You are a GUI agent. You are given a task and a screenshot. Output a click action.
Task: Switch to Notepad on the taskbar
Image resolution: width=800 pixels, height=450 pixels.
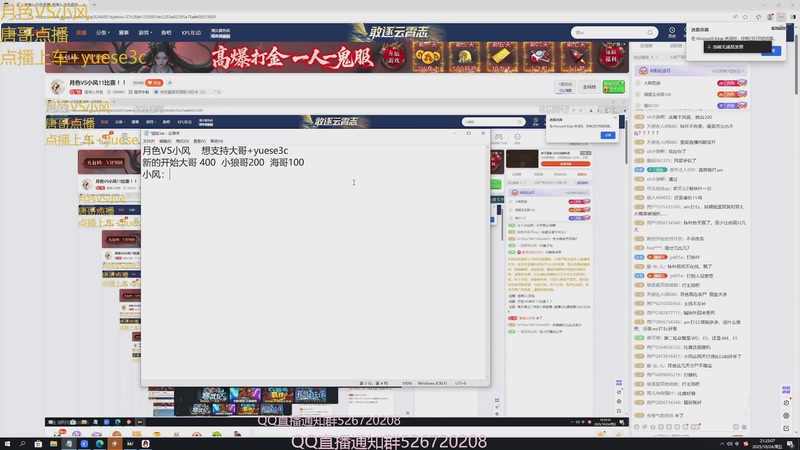point(68,444)
